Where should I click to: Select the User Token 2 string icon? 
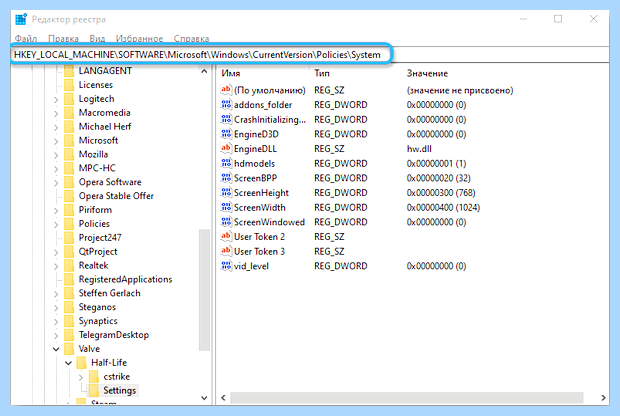click(226, 236)
